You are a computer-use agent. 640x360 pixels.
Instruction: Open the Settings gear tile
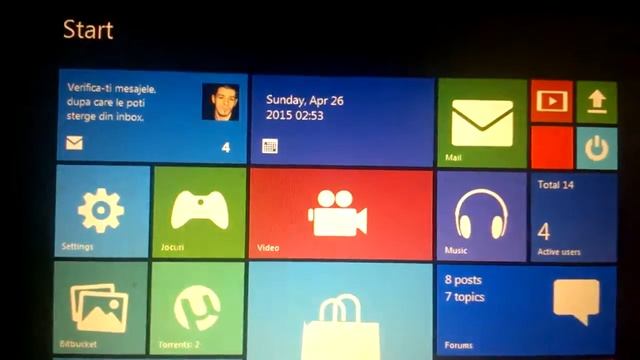click(x=102, y=211)
